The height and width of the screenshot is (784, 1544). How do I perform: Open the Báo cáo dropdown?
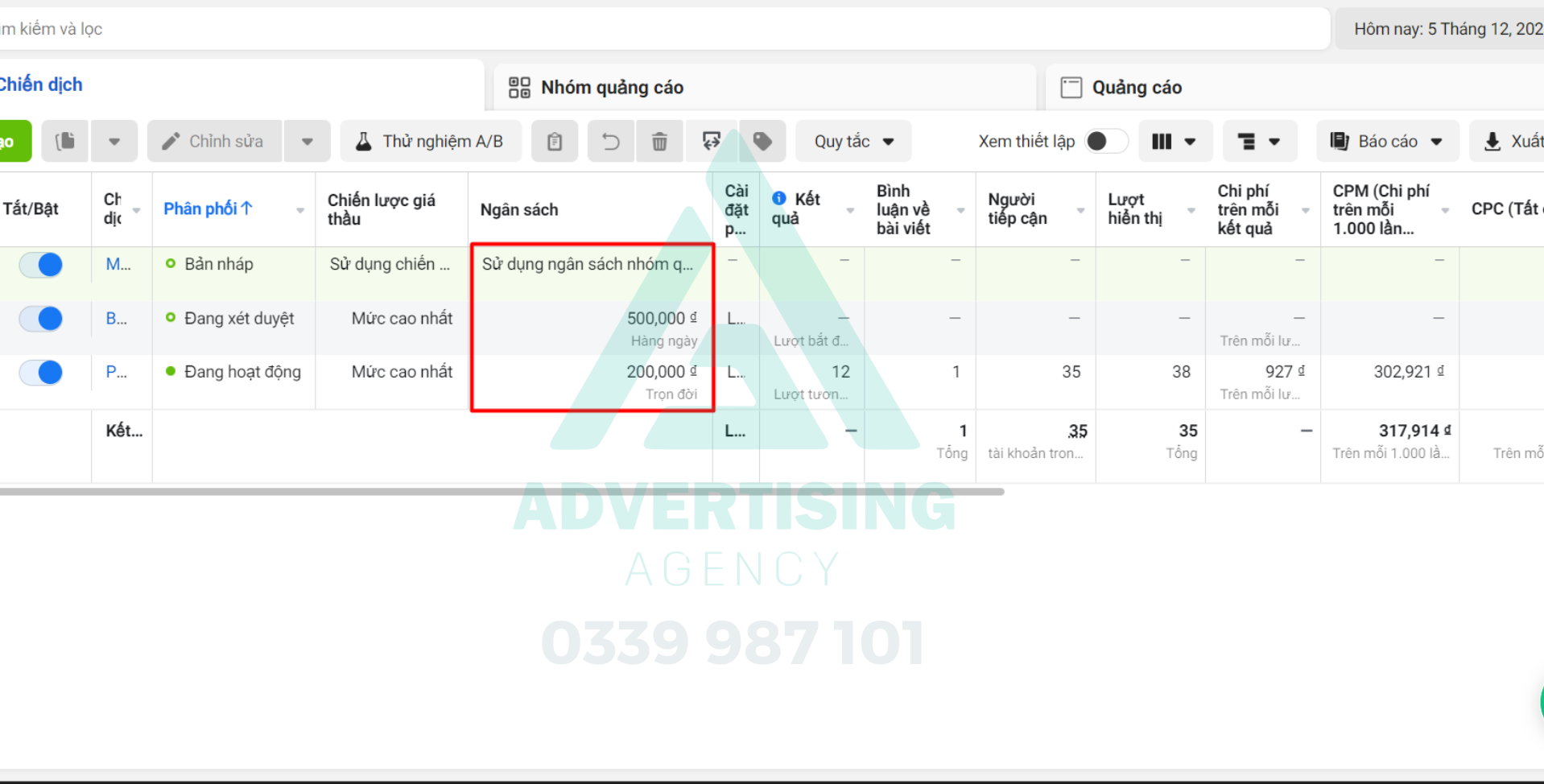(x=1387, y=142)
